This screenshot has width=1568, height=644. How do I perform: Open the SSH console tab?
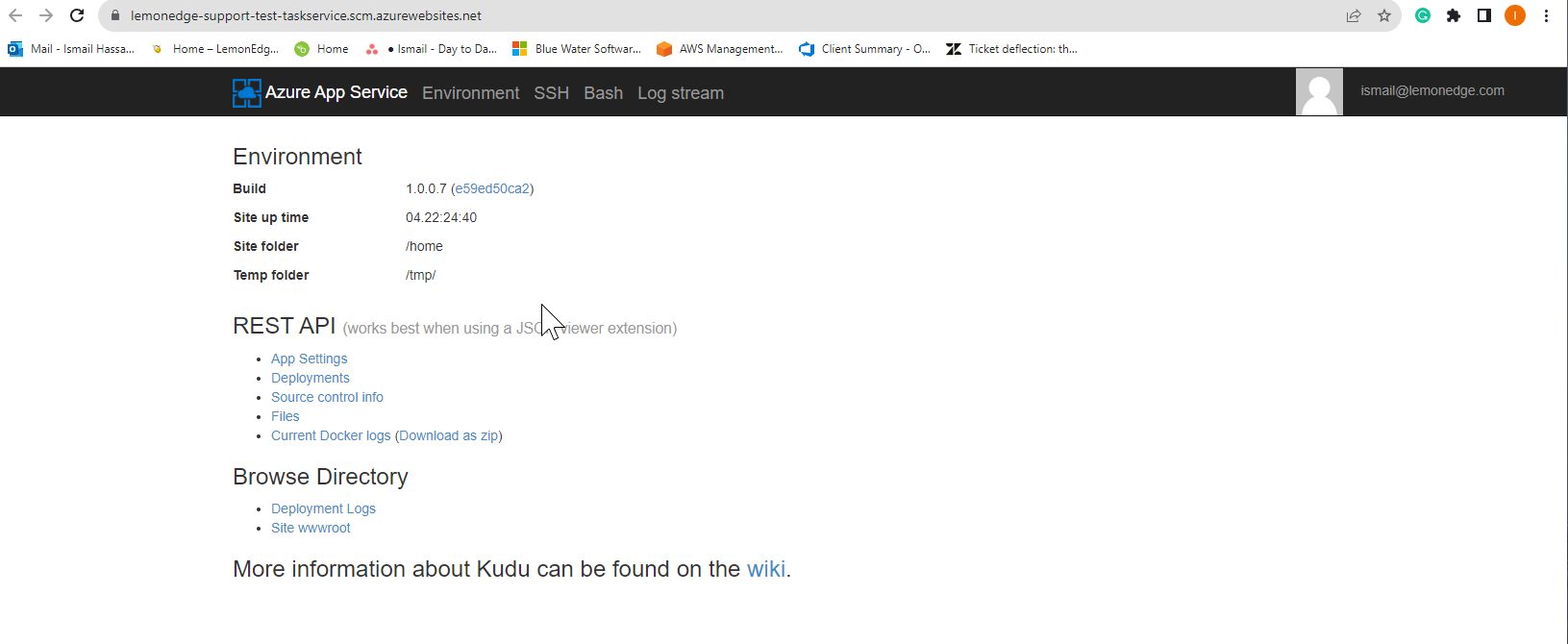(x=551, y=93)
